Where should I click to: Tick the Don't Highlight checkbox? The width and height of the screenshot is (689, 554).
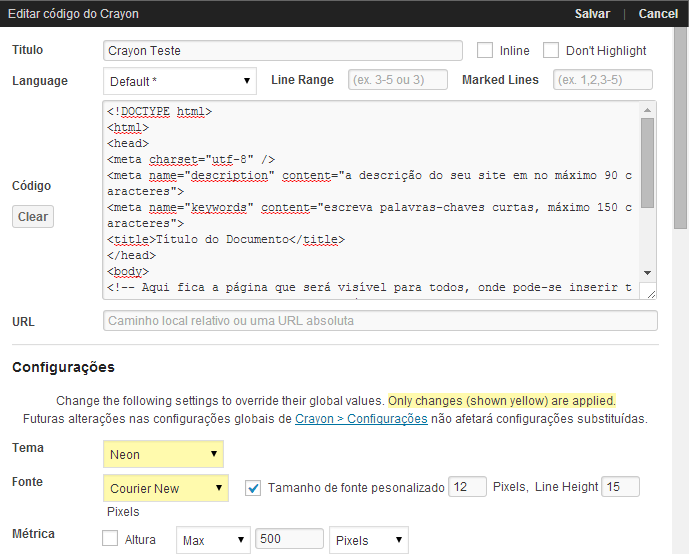[551, 51]
